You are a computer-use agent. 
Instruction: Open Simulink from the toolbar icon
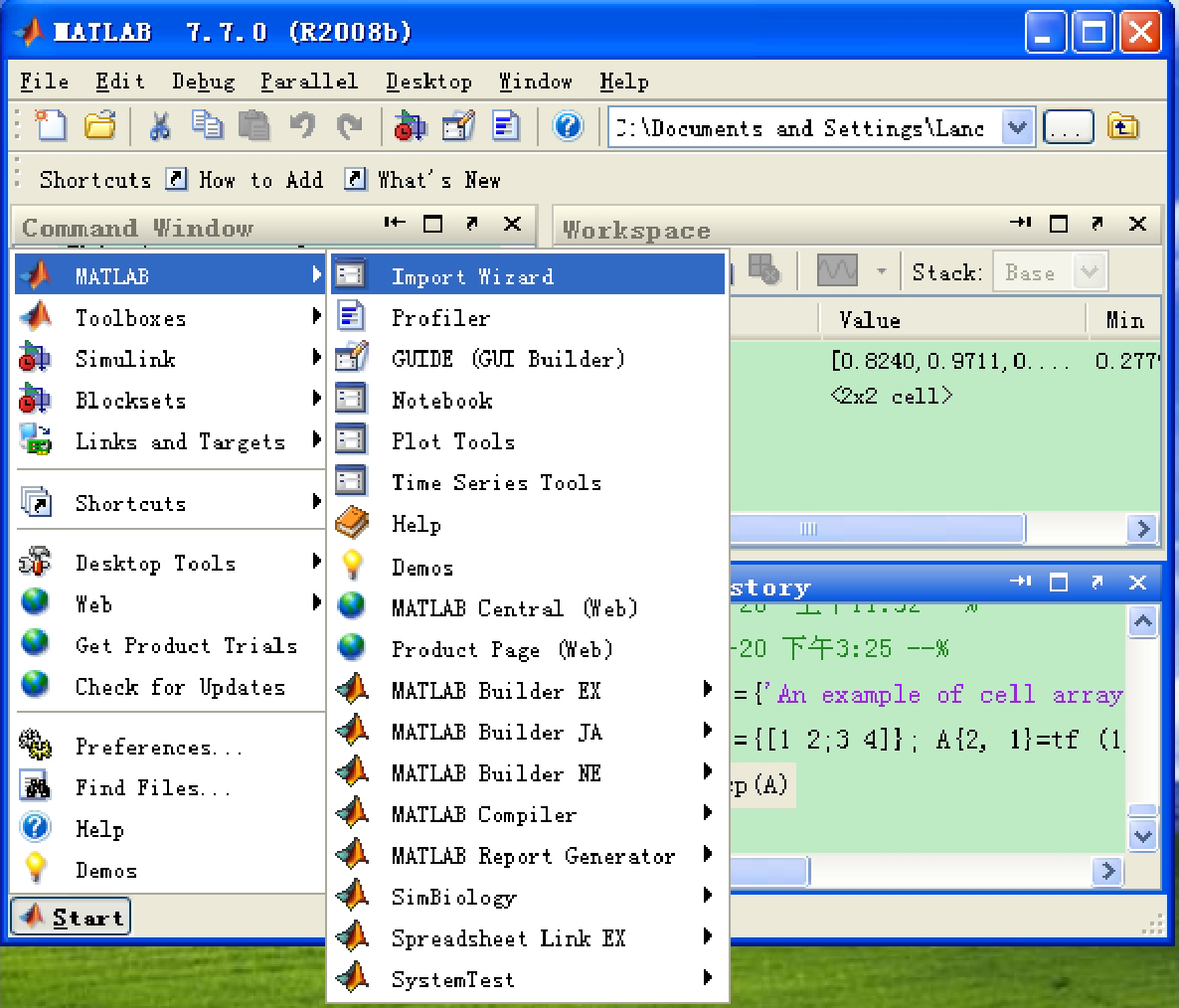[410, 126]
